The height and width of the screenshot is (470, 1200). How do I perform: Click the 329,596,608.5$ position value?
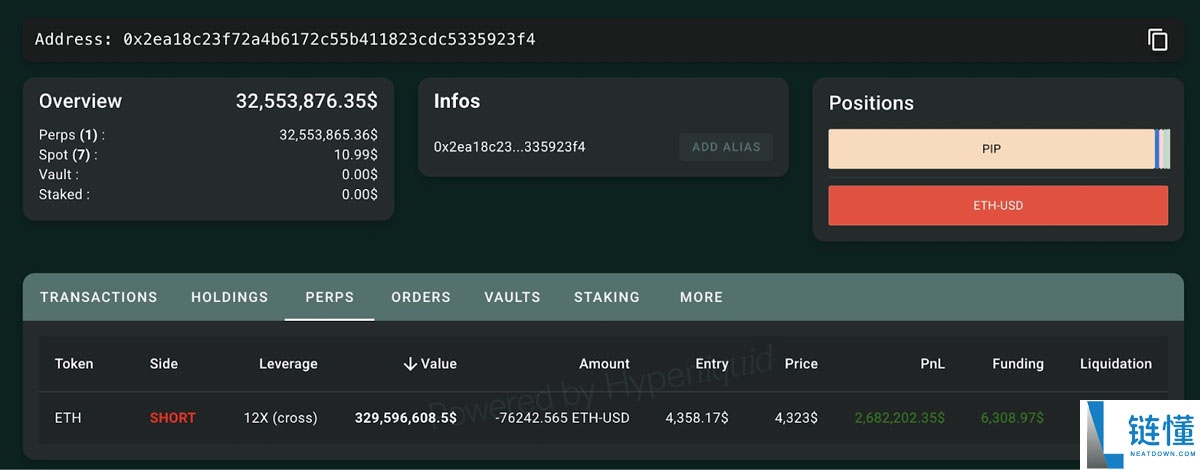pos(406,418)
